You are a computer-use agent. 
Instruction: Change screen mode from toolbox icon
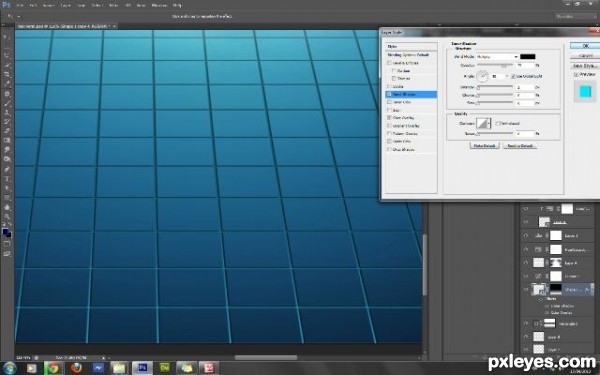point(7,253)
